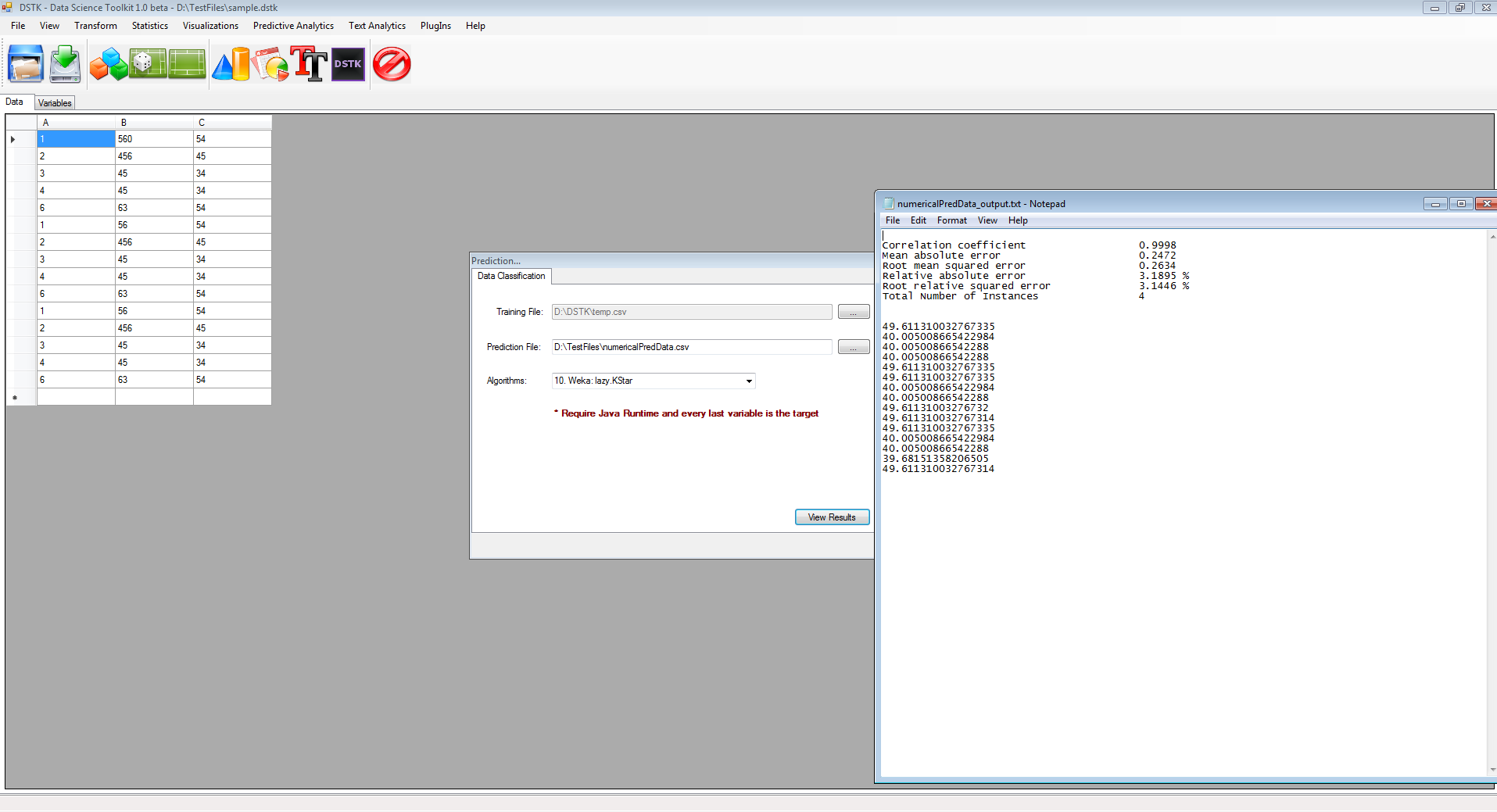This screenshot has width=1497, height=812.
Task: Select the cell containing 560
Action: pyautogui.click(x=154, y=139)
